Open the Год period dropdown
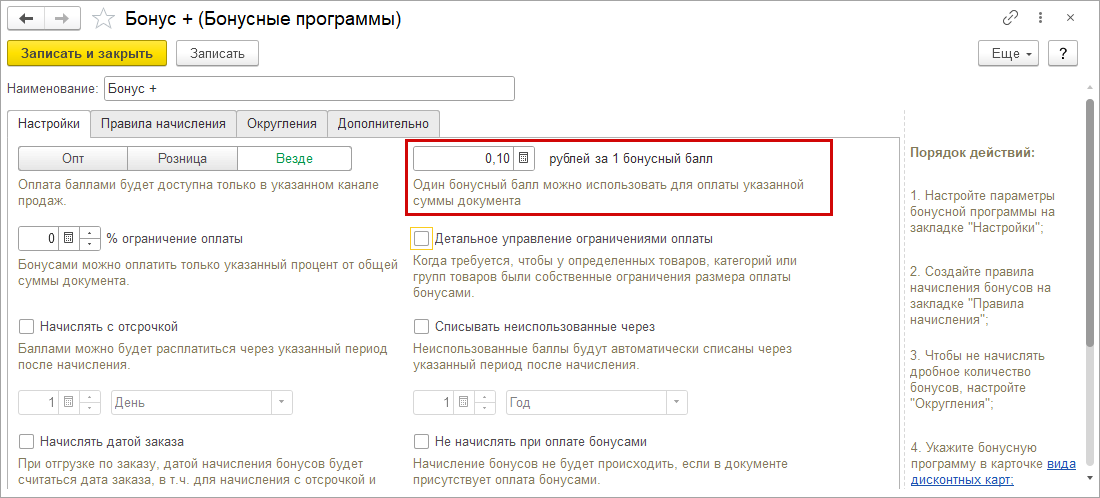The width and height of the screenshot is (1100, 498). [677, 402]
